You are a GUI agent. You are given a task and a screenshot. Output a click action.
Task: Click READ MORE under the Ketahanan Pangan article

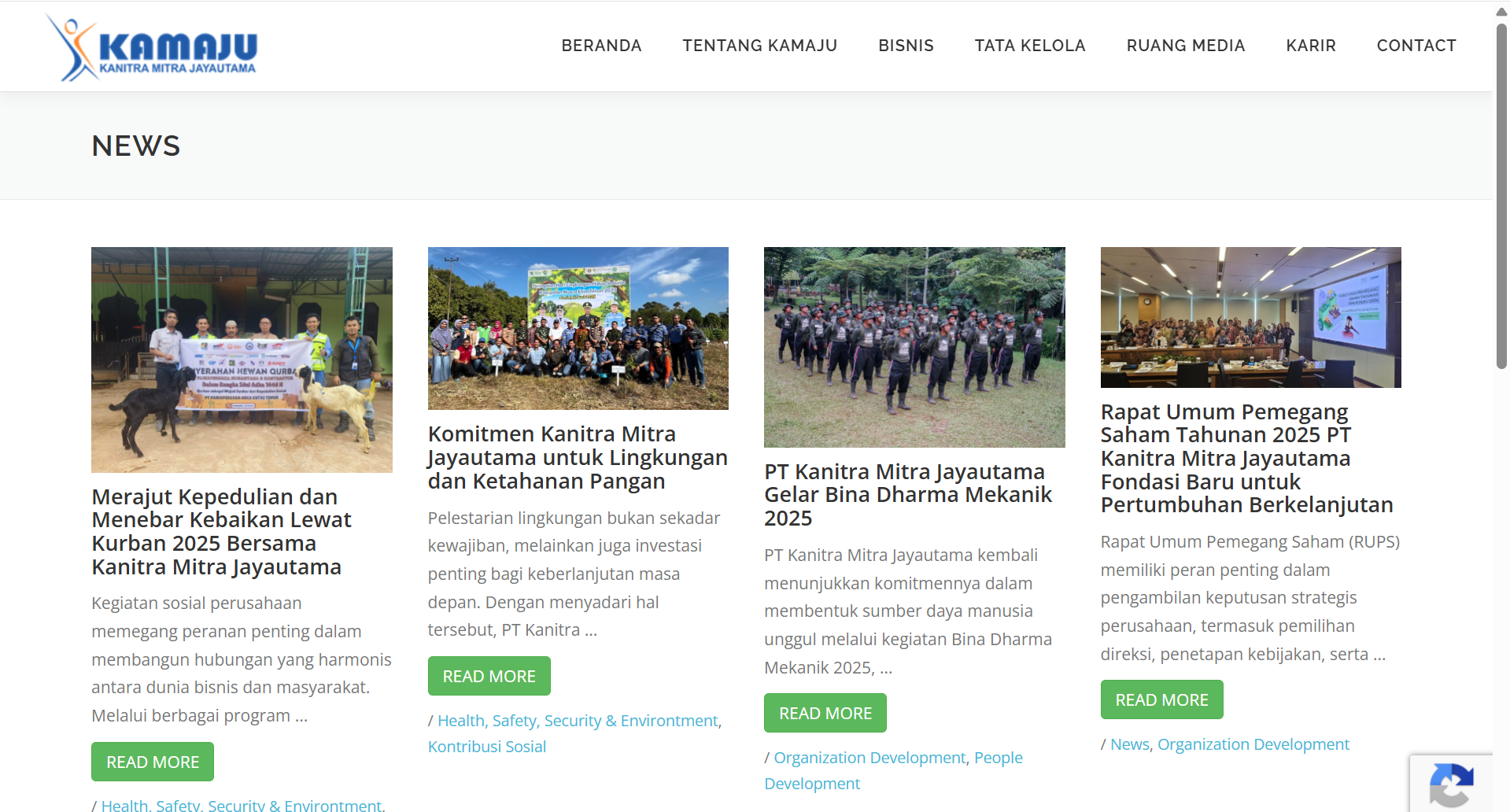[489, 675]
